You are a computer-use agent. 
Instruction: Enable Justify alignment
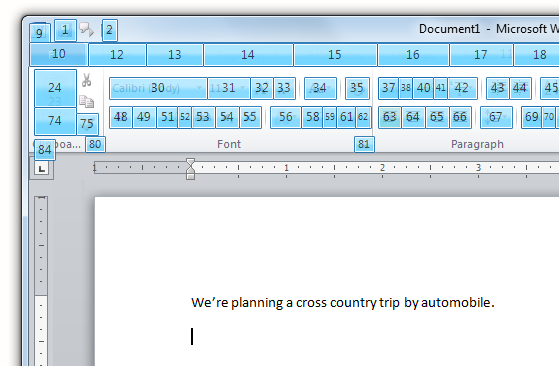[460, 117]
